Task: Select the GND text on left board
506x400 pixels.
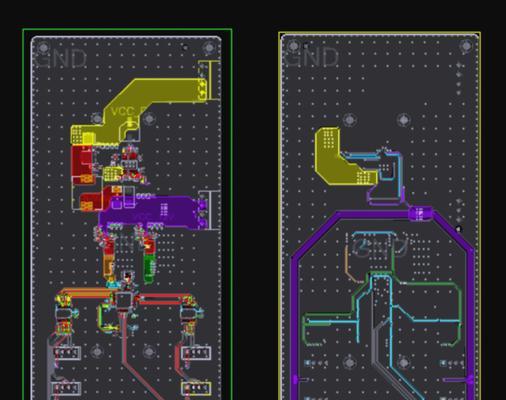Action: coord(61,59)
